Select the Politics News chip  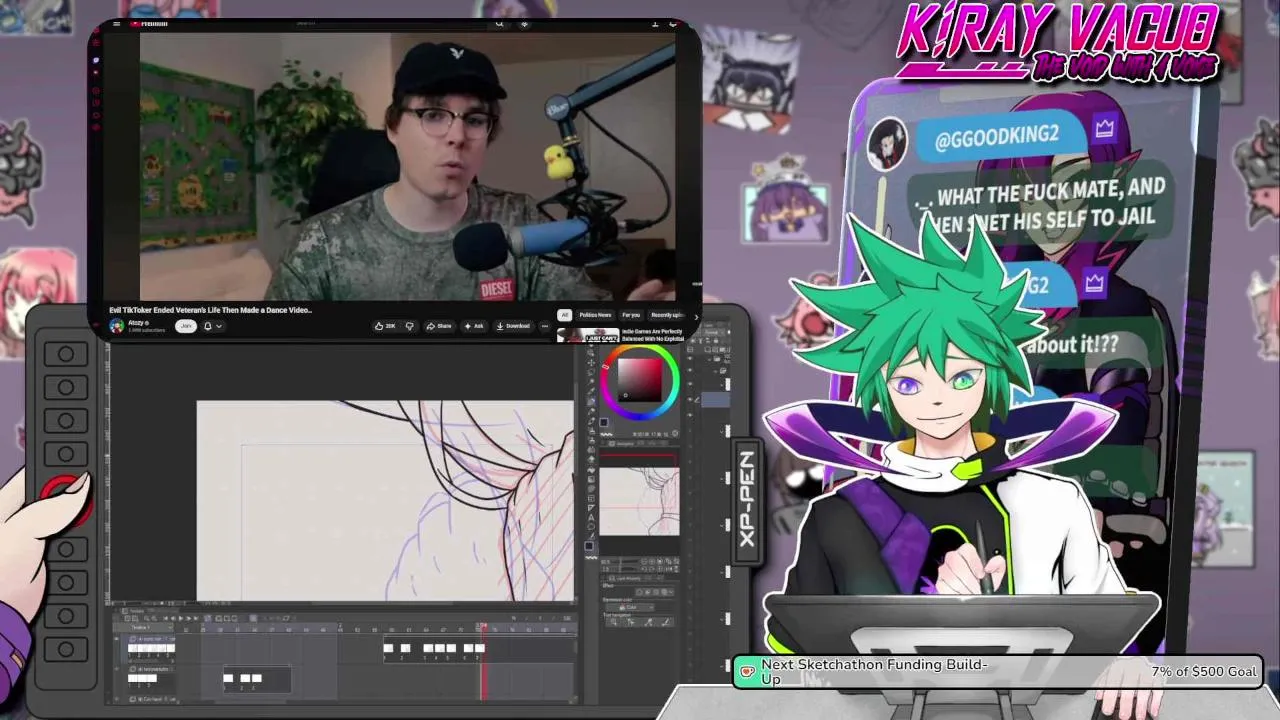tap(595, 315)
